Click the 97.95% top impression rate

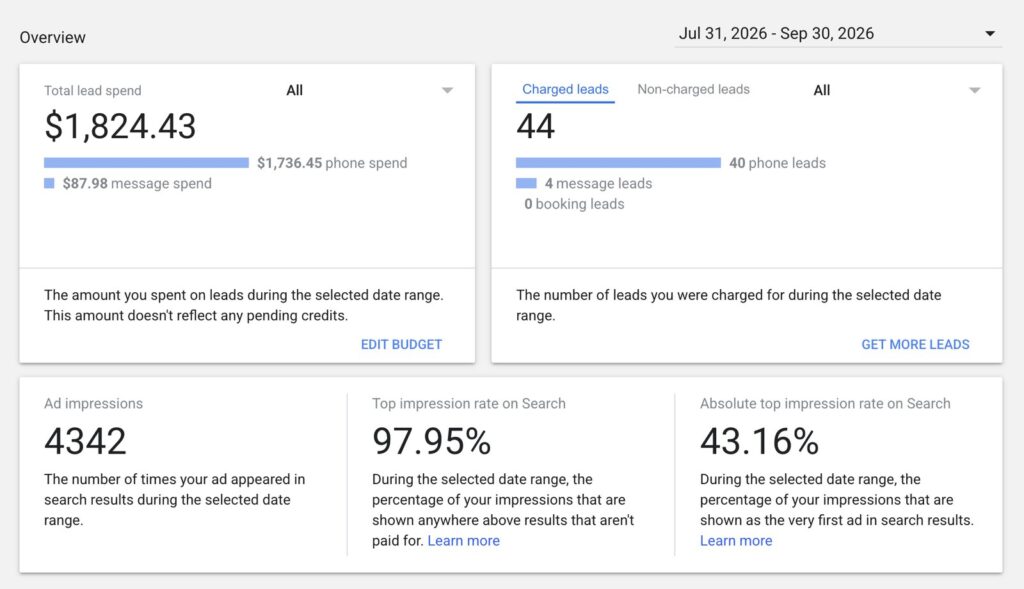(x=432, y=441)
